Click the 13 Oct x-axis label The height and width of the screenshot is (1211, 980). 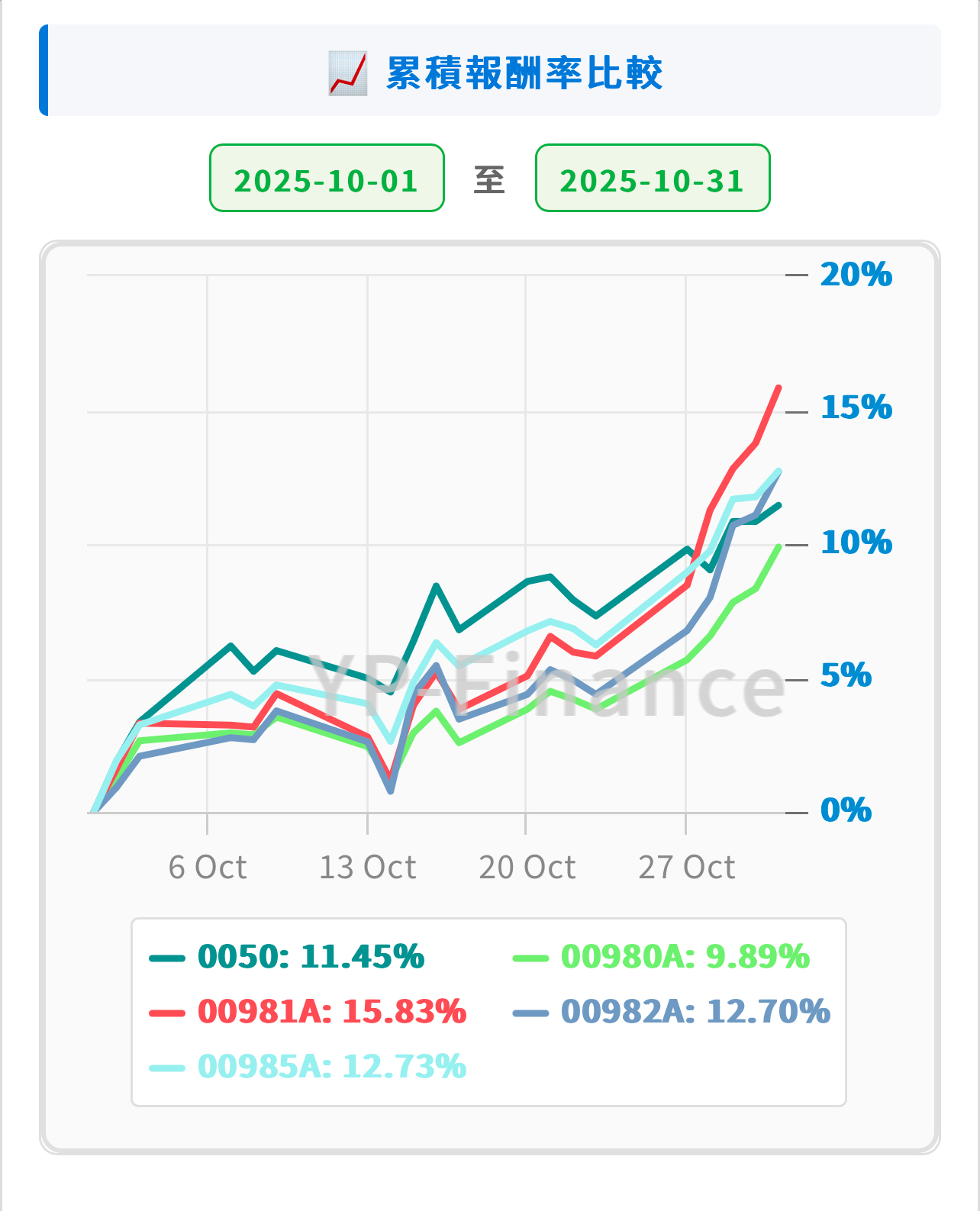(x=367, y=867)
